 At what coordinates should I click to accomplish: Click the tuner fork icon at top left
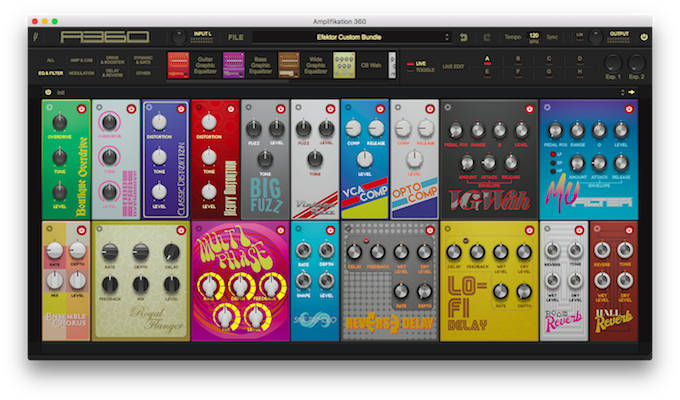(43, 37)
